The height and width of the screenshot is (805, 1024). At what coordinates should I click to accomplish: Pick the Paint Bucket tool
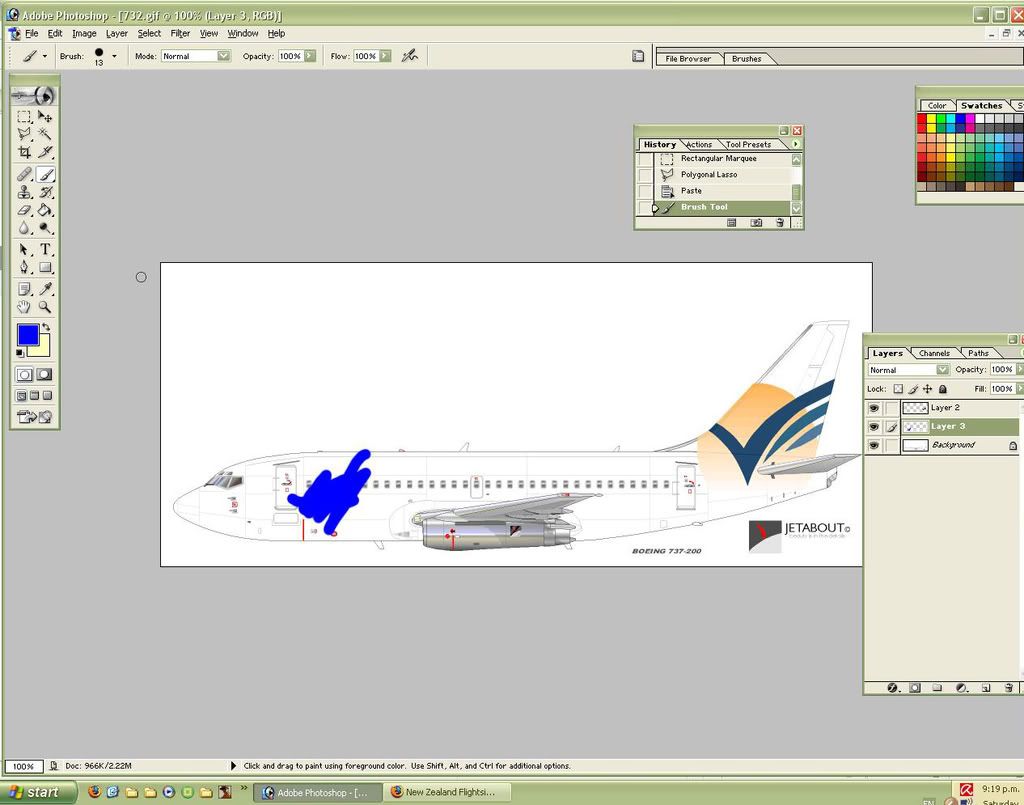45,211
